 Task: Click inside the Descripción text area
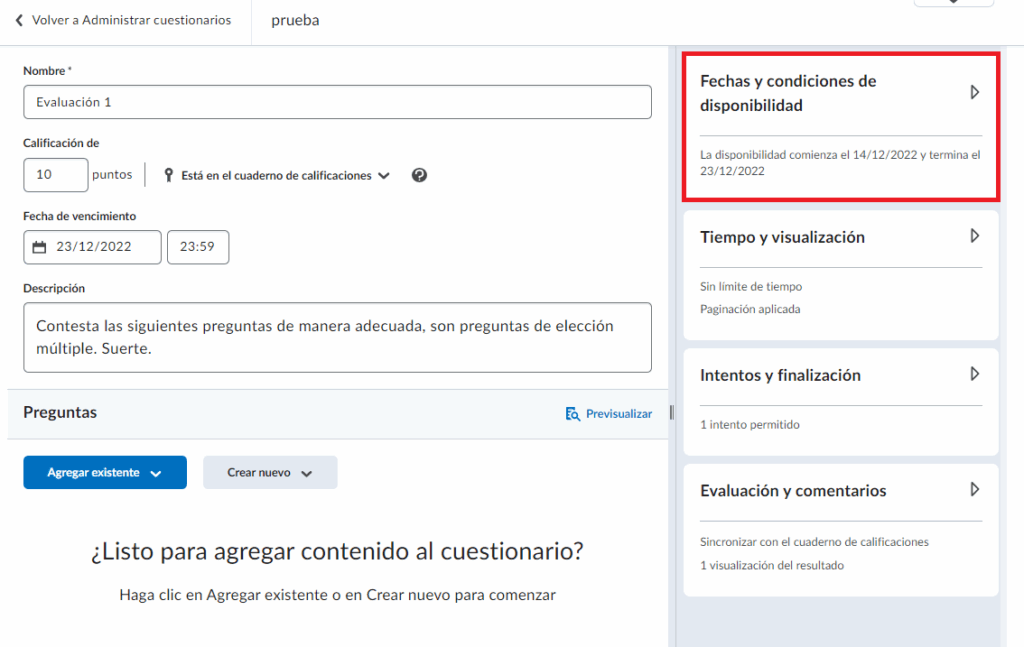click(x=337, y=338)
